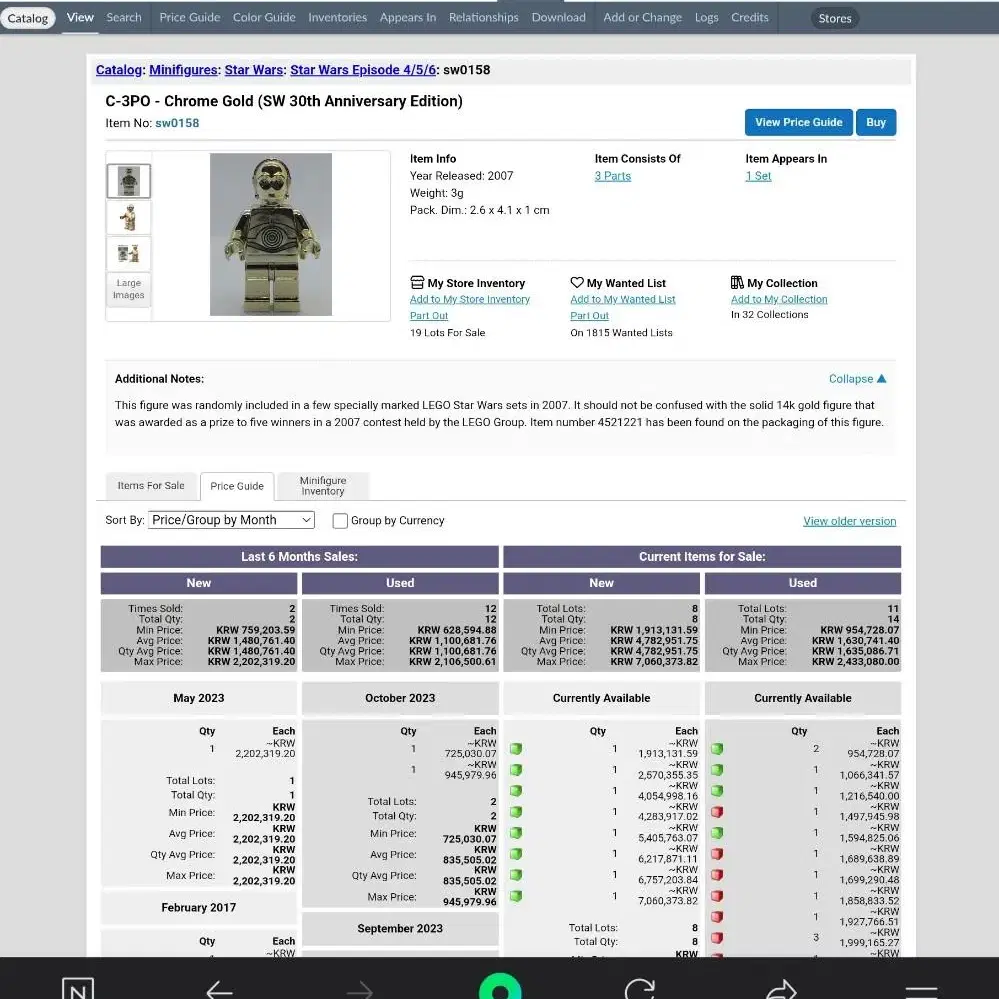Click red cube icon for 1,699,290.48 lot
The height and width of the screenshot is (999, 999).
point(717,875)
